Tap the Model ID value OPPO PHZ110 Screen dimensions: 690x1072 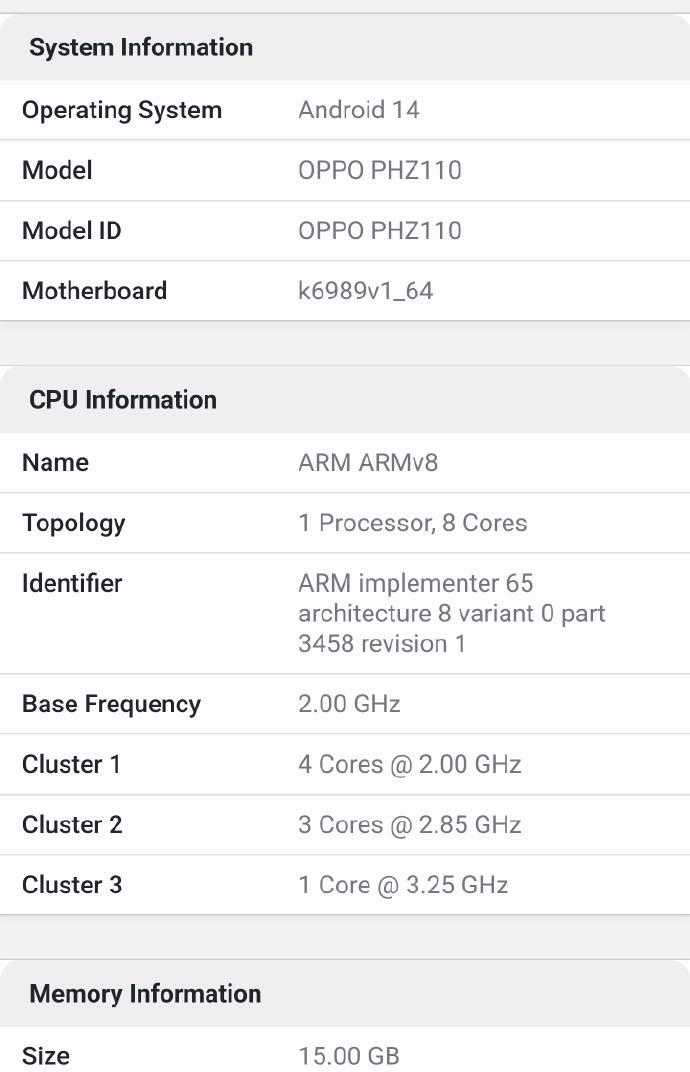(379, 230)
